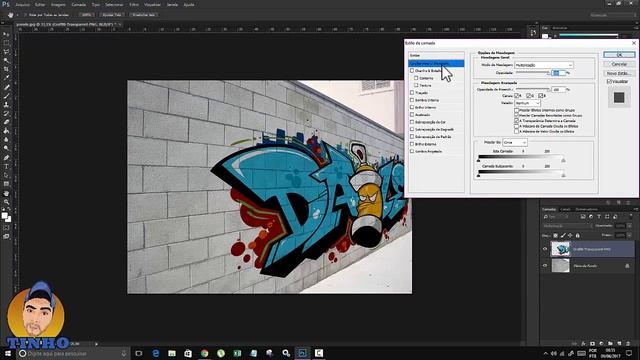Select the Crop tool

click(6, 69)
